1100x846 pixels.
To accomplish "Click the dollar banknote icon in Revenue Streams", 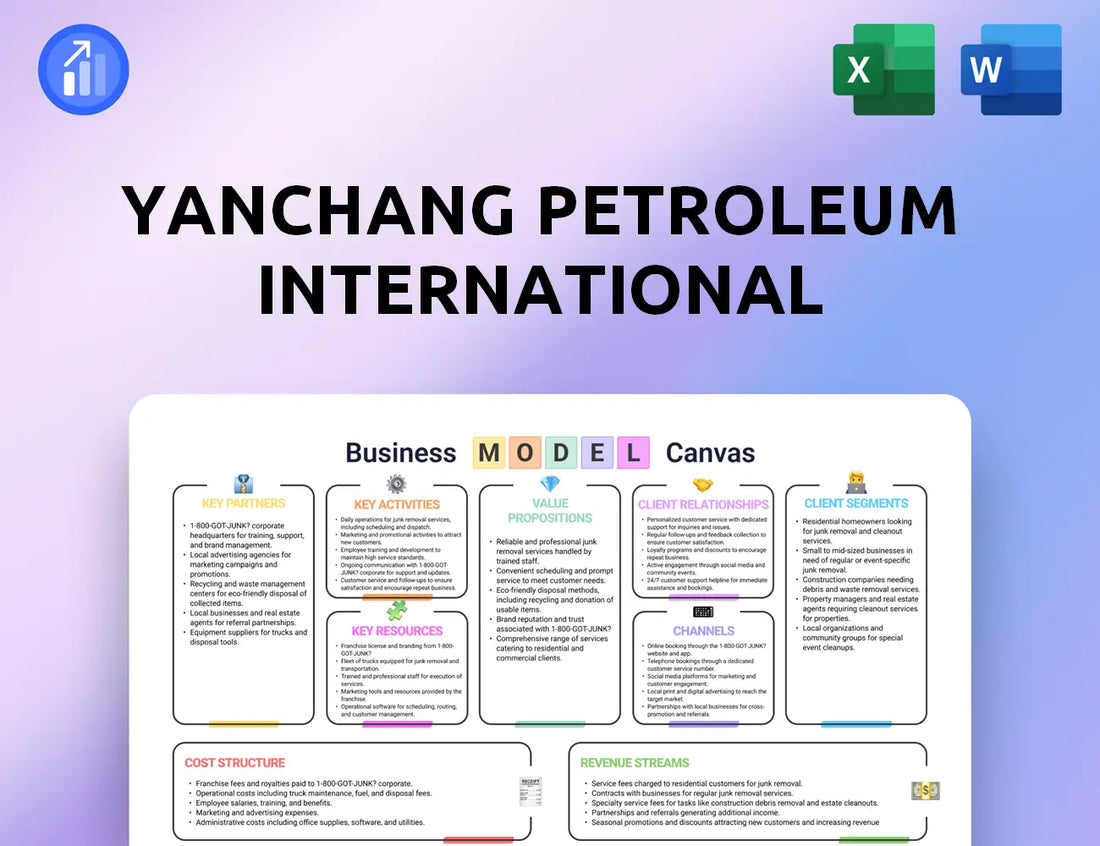I will (925, 791).
